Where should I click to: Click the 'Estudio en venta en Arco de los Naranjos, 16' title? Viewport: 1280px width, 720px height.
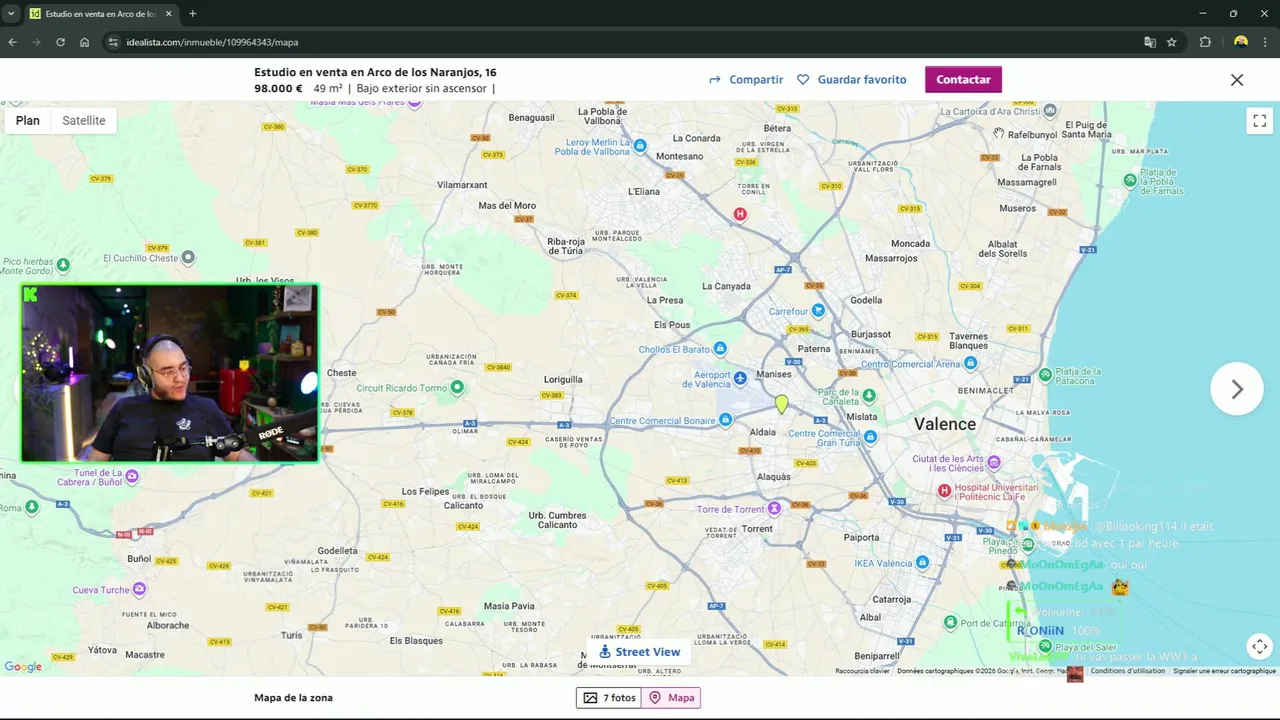pyautogui.click(x=375, y=72)
